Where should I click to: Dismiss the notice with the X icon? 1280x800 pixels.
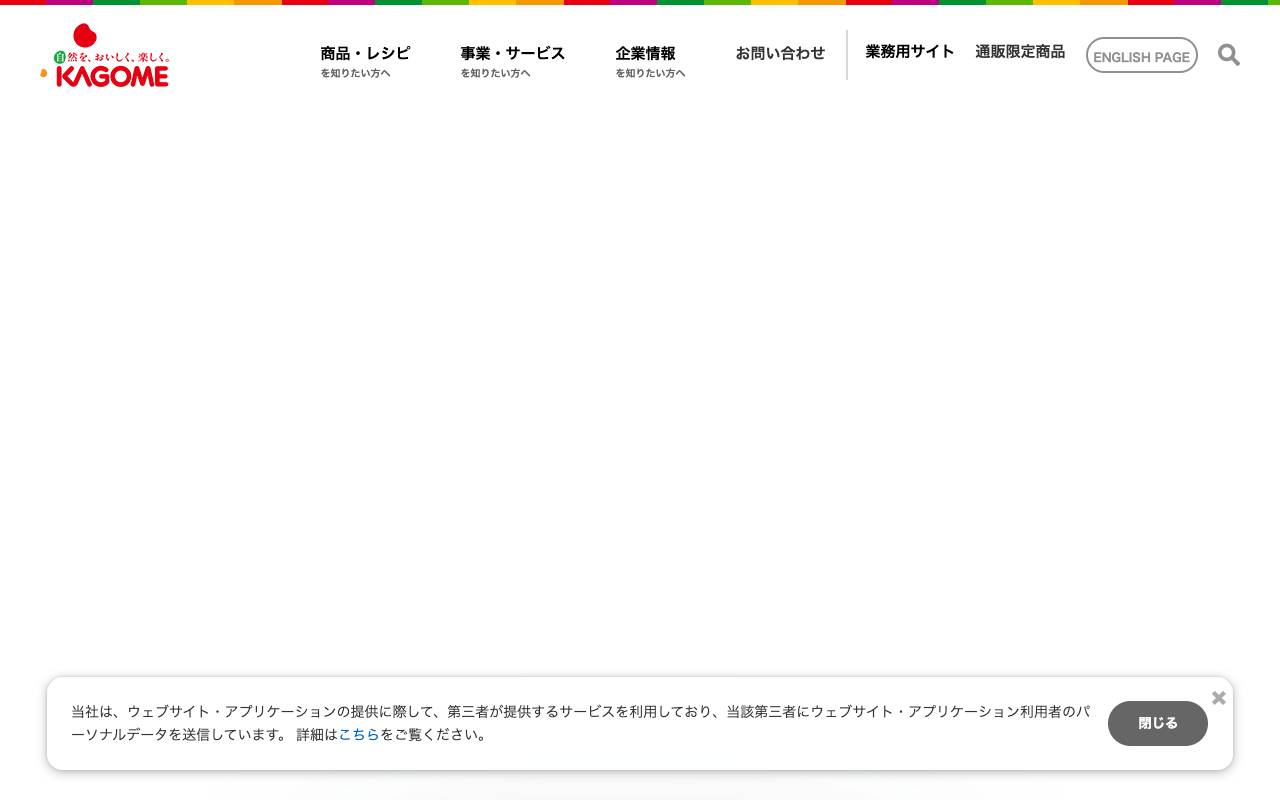click(x=1218, y=697)
